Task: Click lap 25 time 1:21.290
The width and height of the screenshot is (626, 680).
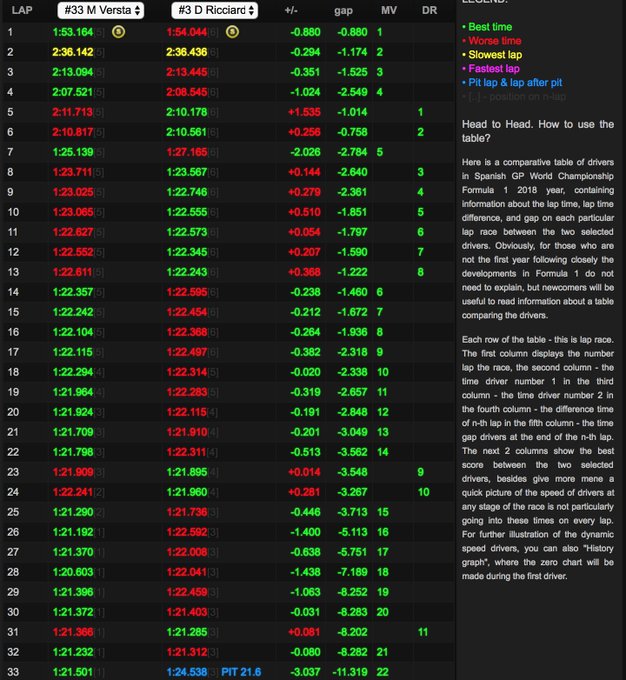Action: (72, 512)
